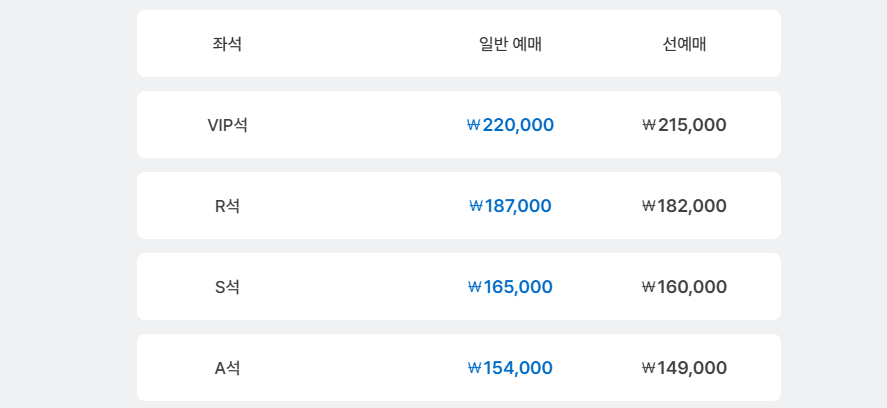
Task: Click the ₩187,000 general booking price
Action: [x=510, y=206]
